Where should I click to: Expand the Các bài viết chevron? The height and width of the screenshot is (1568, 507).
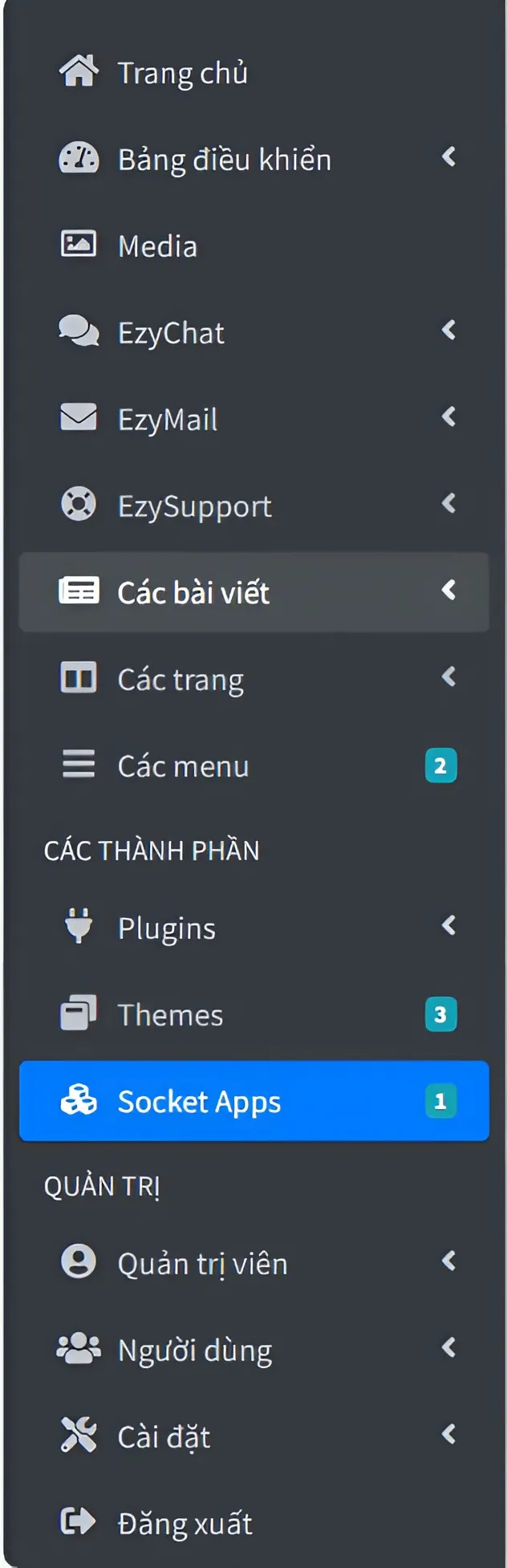tap(449, 591)
